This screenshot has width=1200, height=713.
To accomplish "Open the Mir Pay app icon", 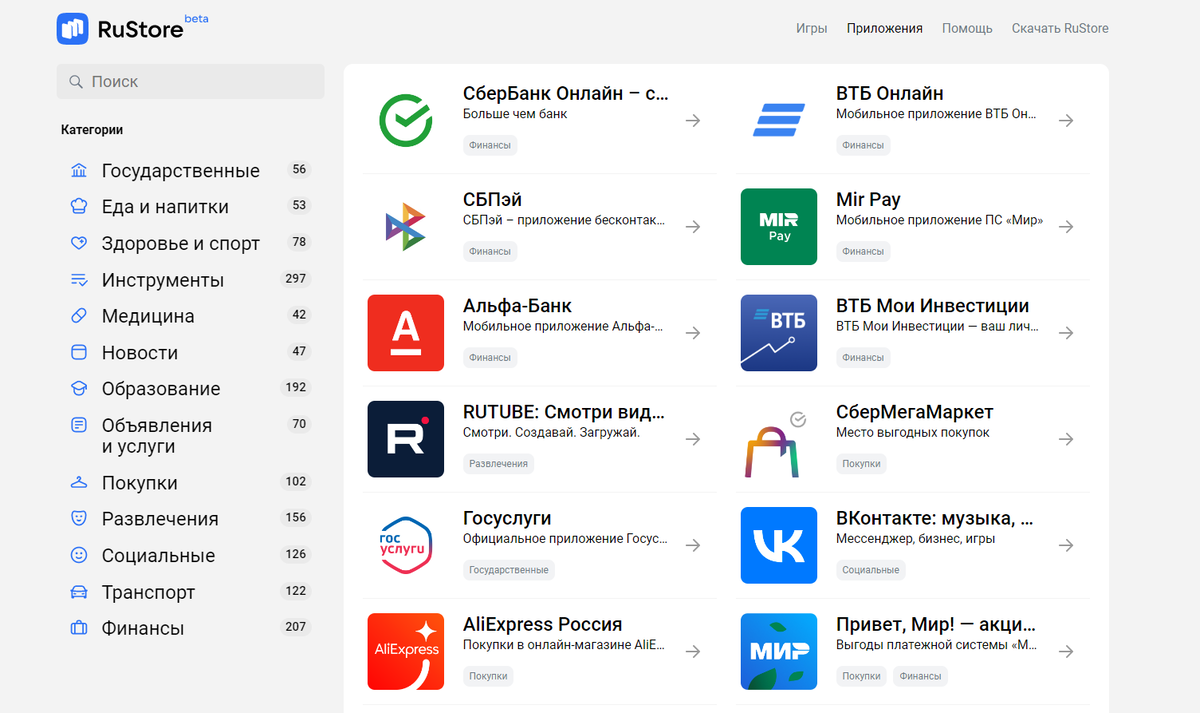I will point(779,226).
